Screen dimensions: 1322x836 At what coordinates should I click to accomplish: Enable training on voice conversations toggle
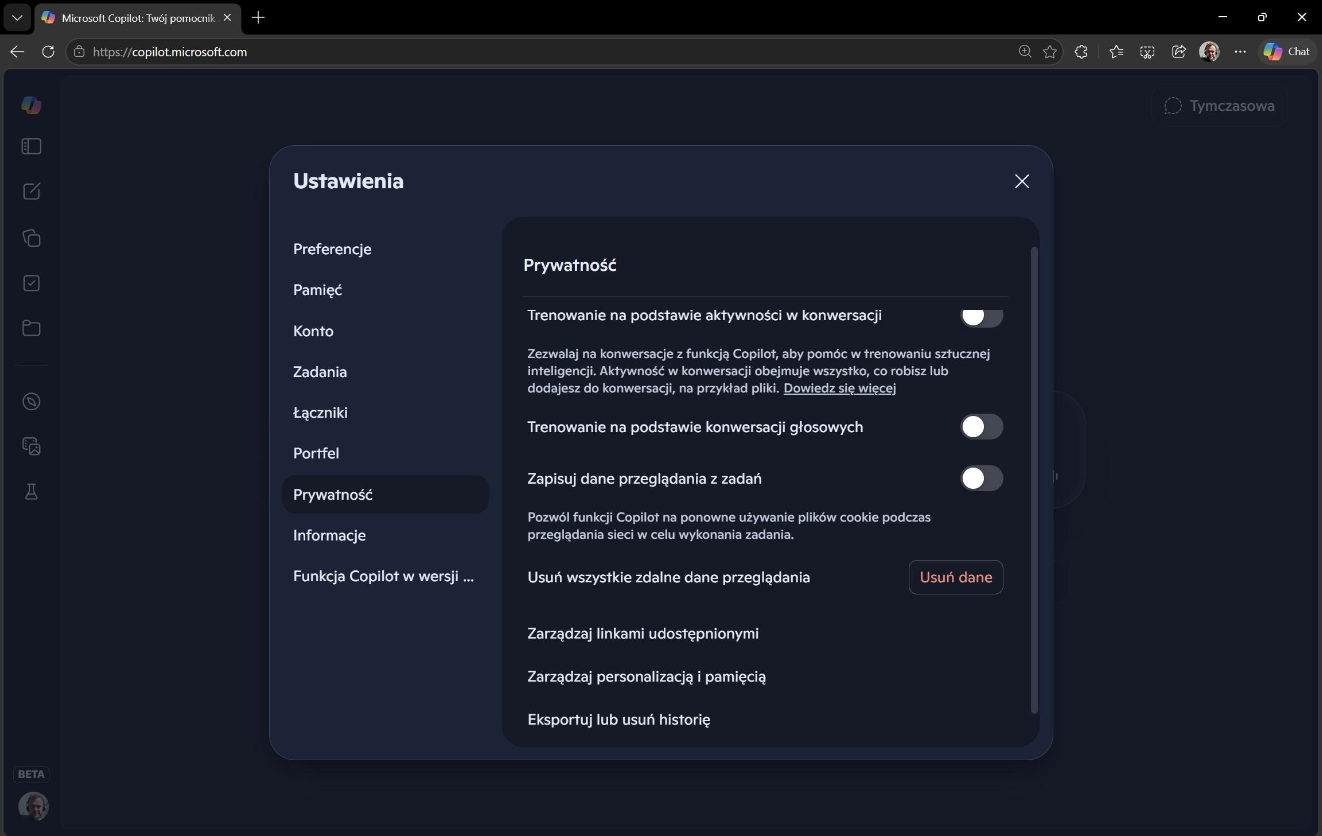click(x=981, y=427)
